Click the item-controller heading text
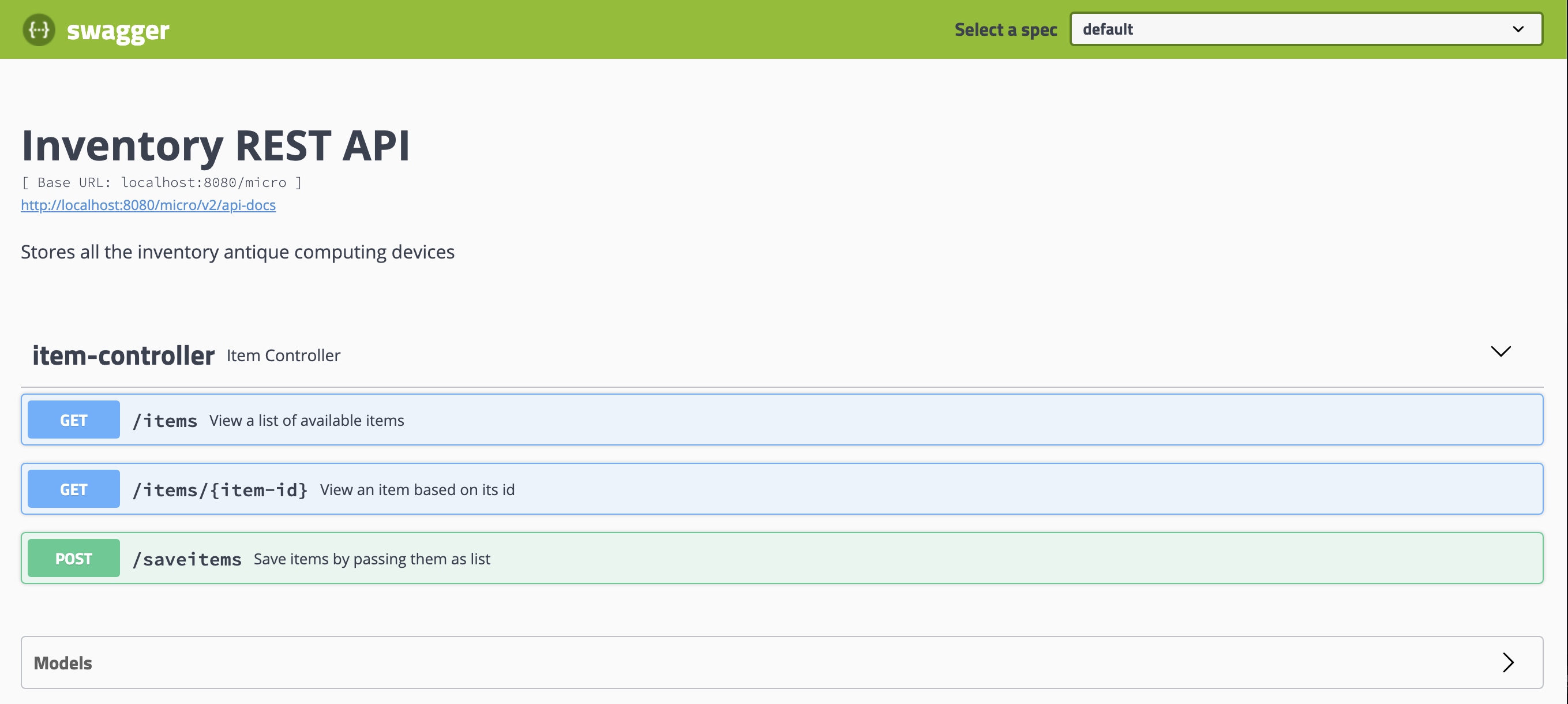 (123, 355)
